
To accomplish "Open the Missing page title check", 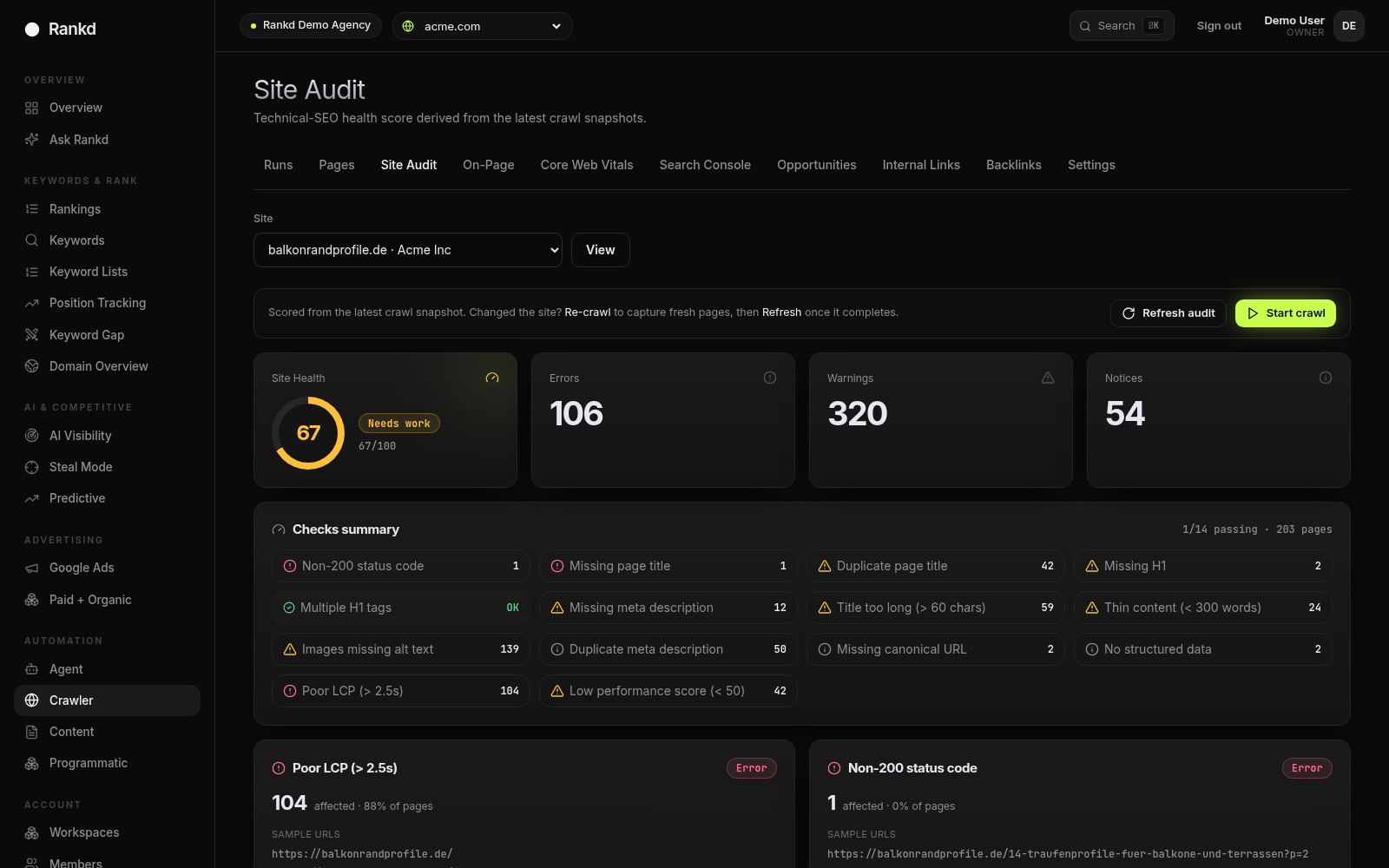I will click(x=668, y=566).
